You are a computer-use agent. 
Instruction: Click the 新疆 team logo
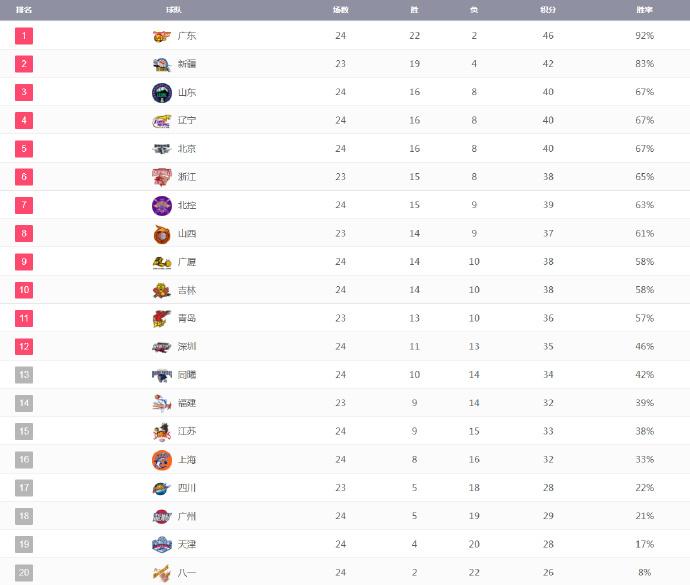[161, 64]
